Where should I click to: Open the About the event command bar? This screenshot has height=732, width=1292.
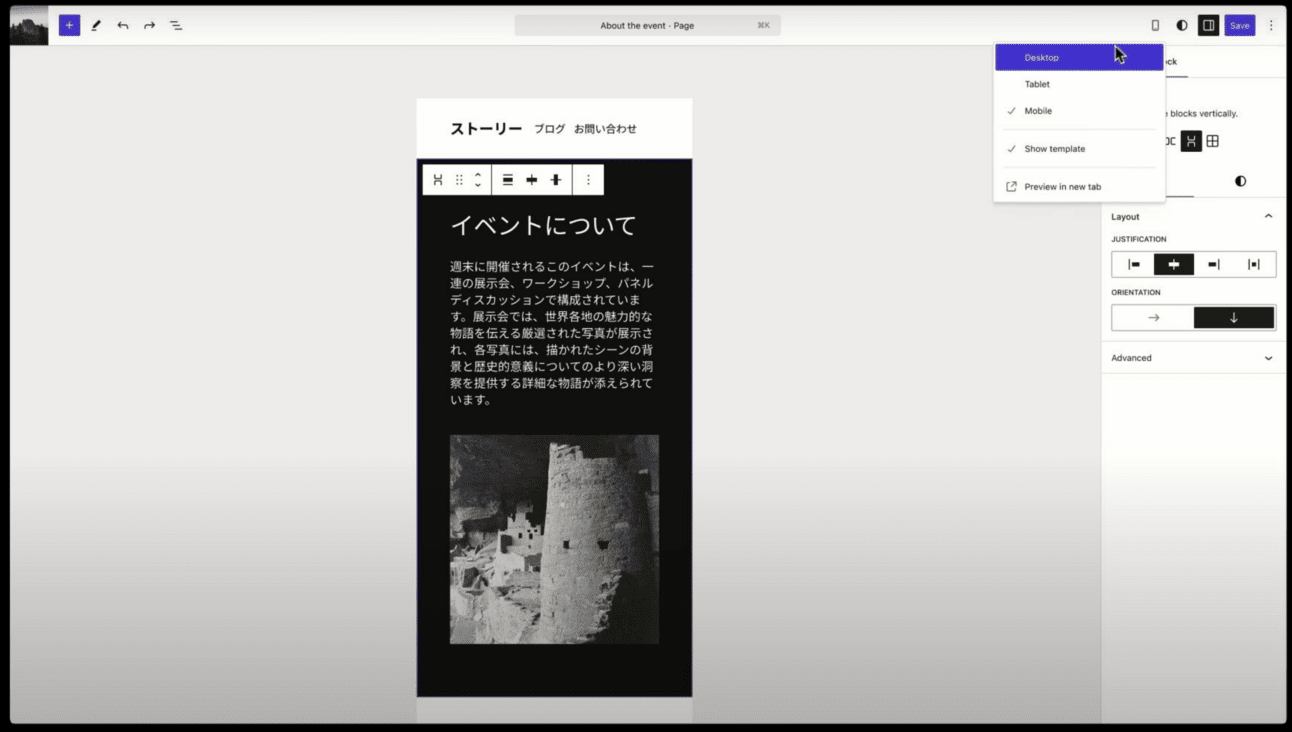click(647, 25)
